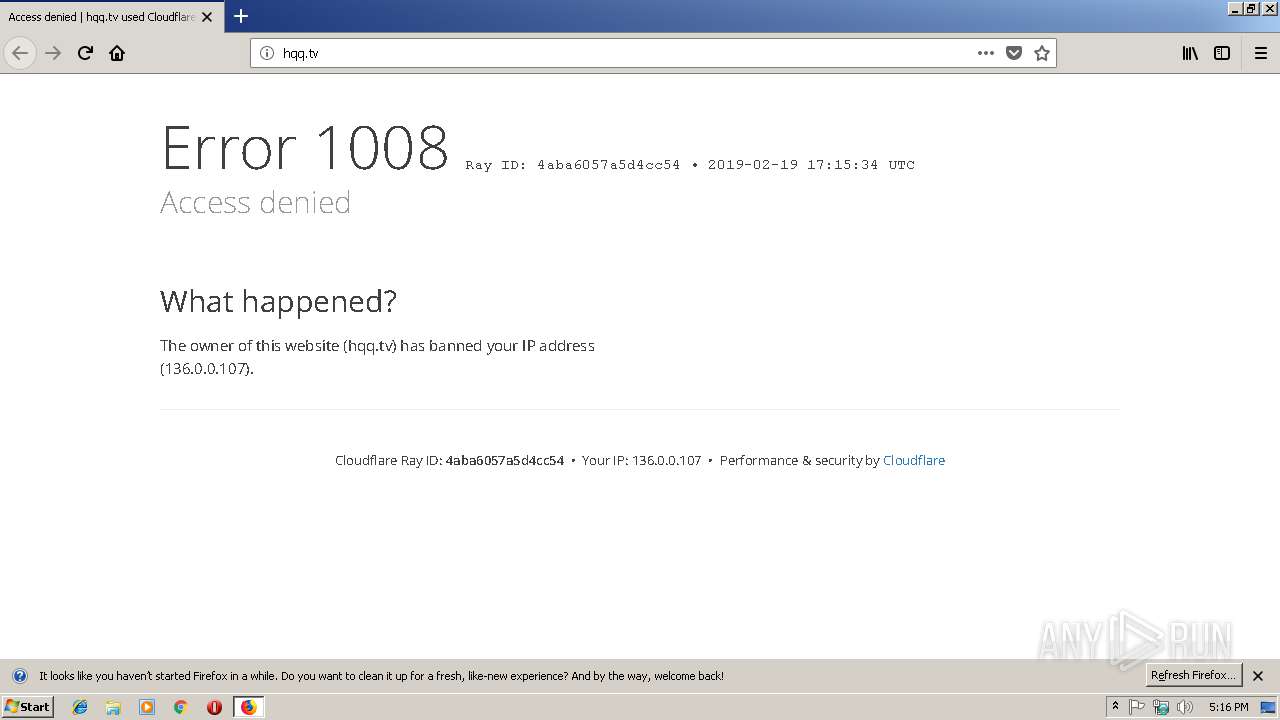This screenshot has height=720, width=1280.
Task: Switch to Firefox taskbar button
Action: pyautogui.click(x=248, y=707)
